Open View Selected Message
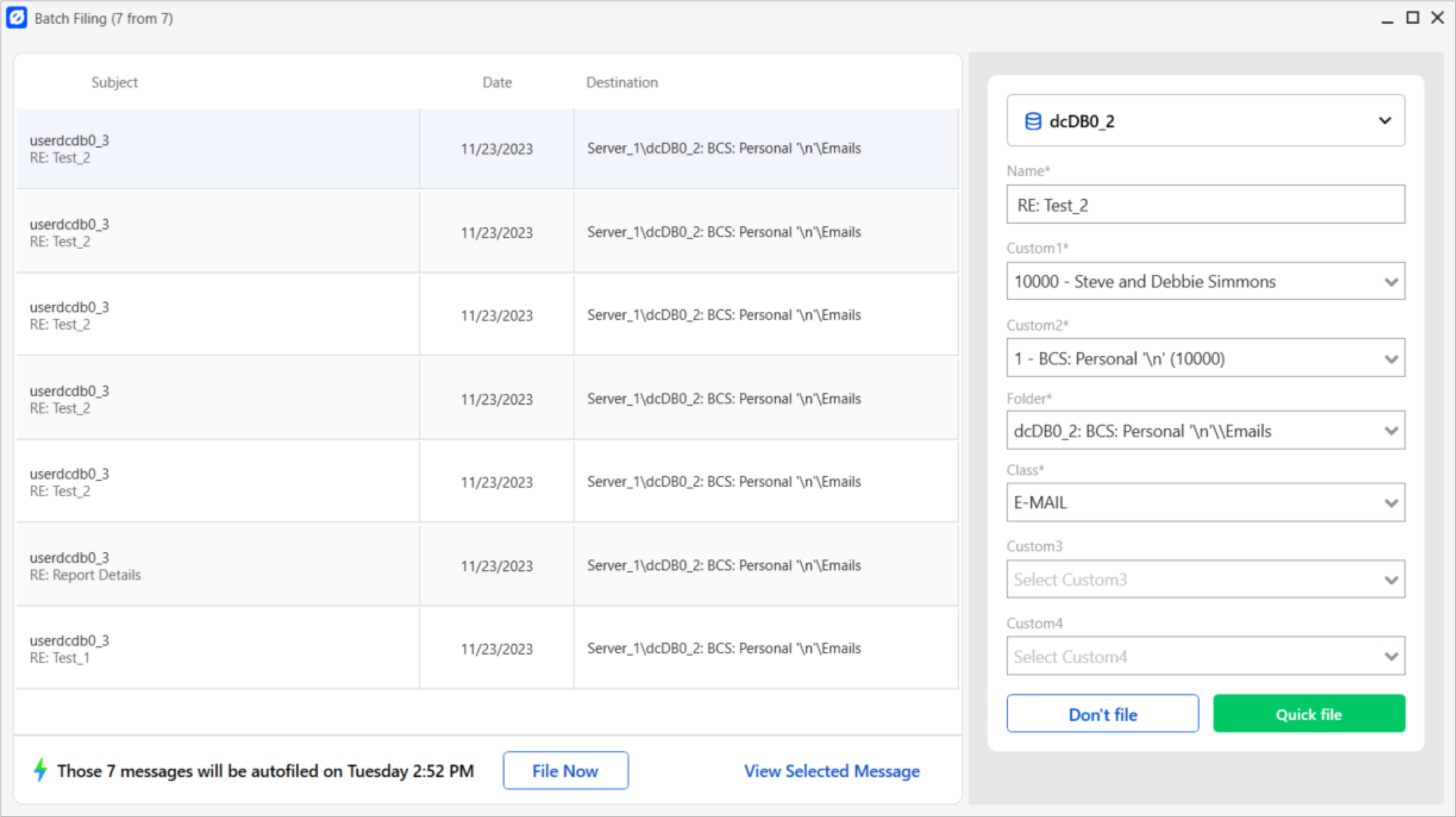Image resolution: width=1456 pixels, height=817 pixels. pyautogui.click(x=831, y=771)
